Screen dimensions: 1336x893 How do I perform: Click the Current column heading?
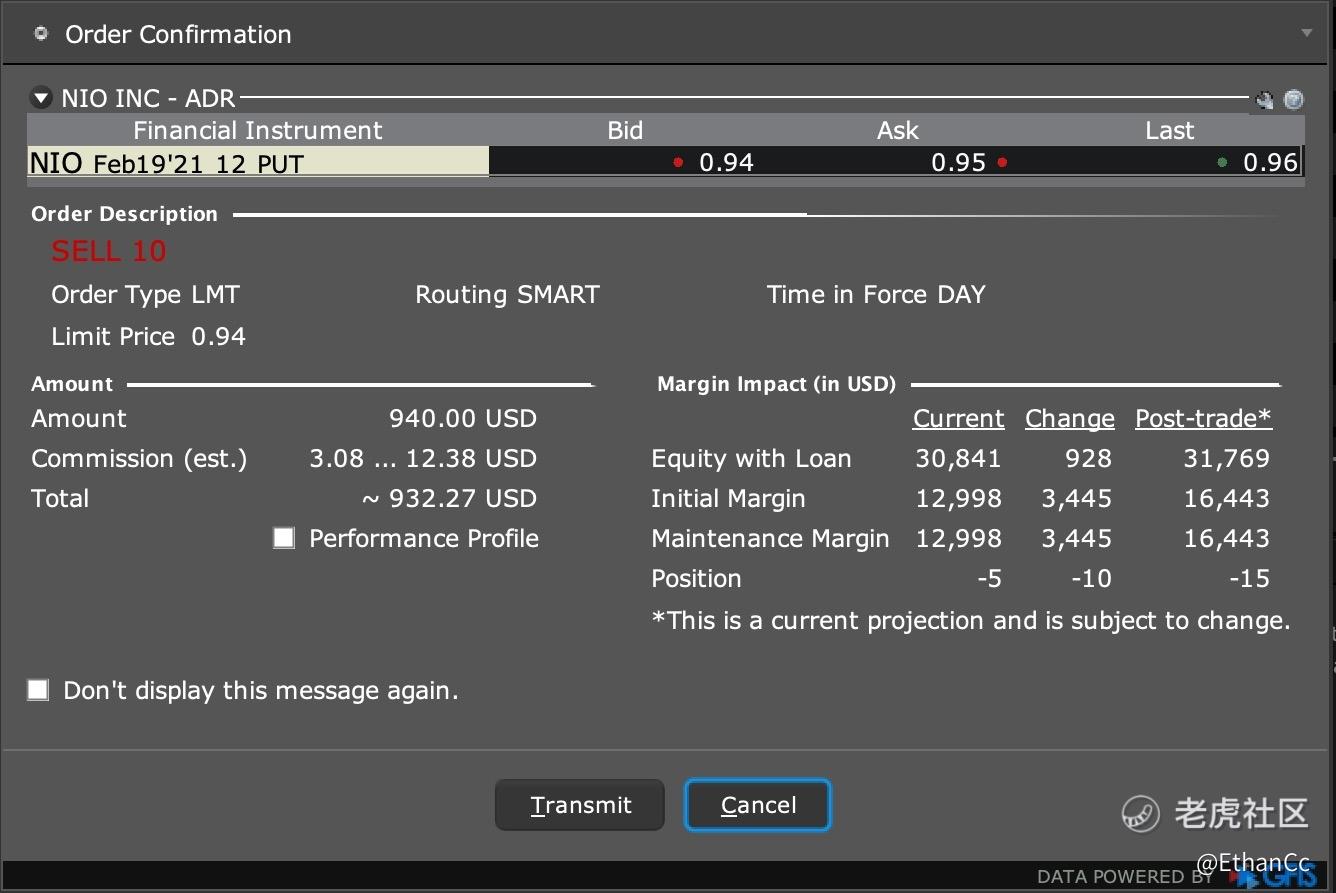(958, 418)
